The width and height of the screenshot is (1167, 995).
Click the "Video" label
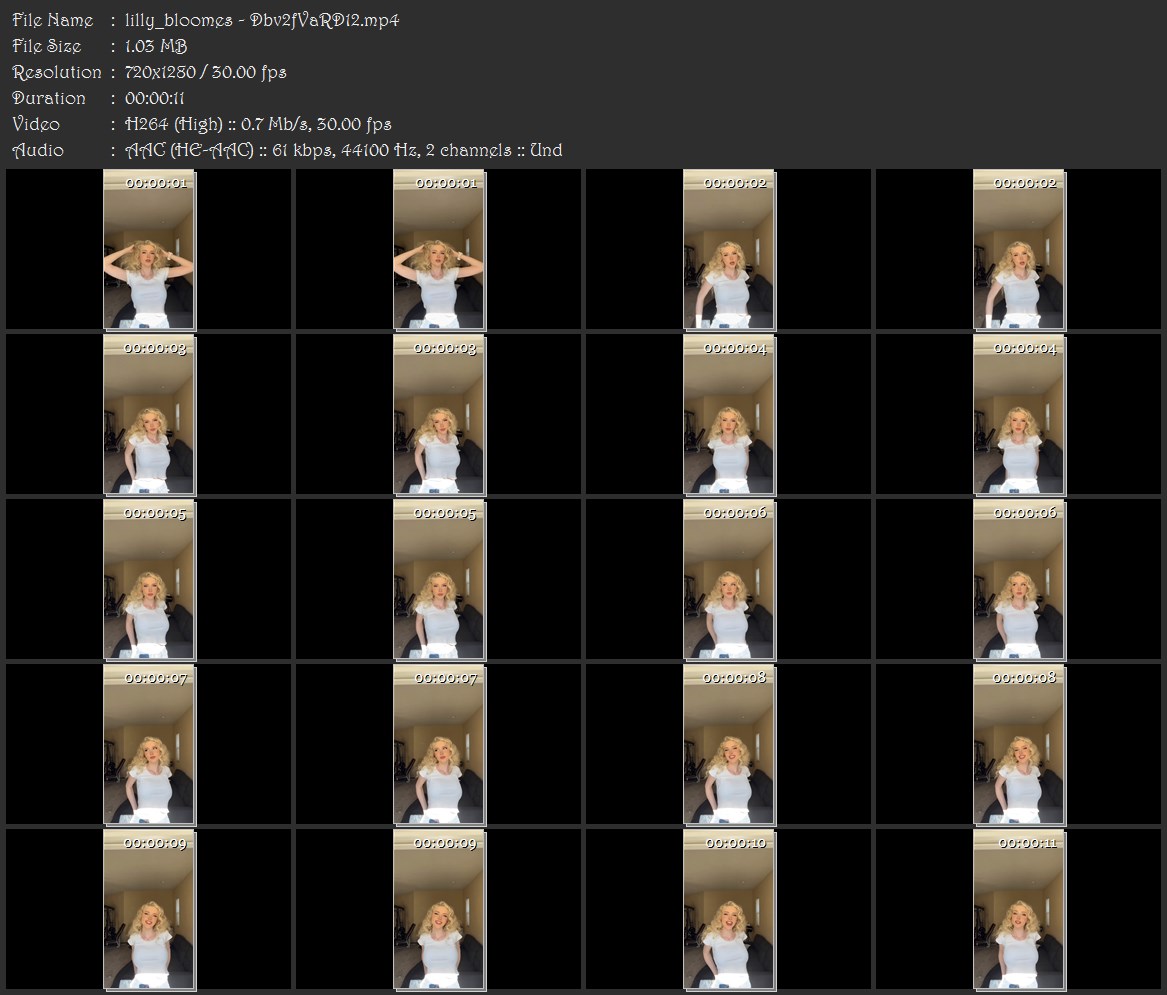click(36, 124)
